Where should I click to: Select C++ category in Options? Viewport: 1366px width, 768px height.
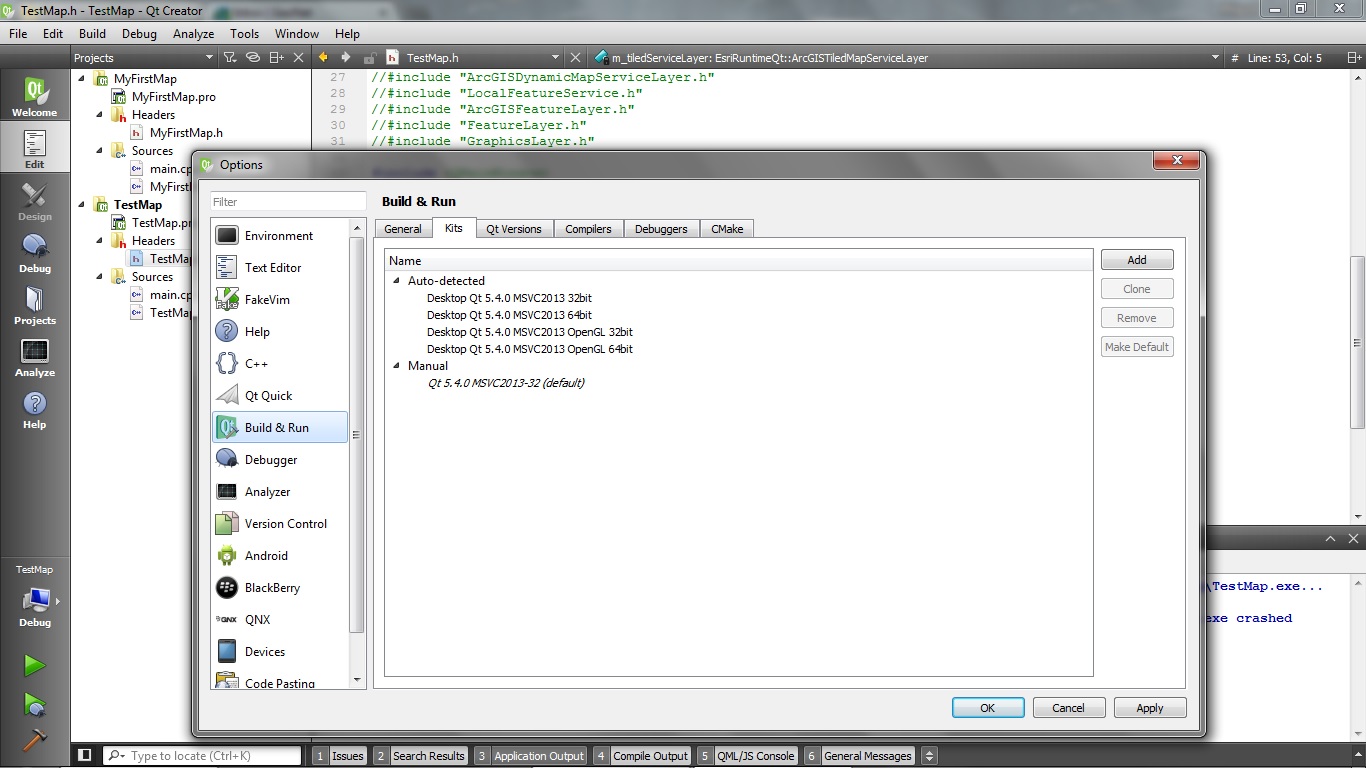(x=280, y=364)
